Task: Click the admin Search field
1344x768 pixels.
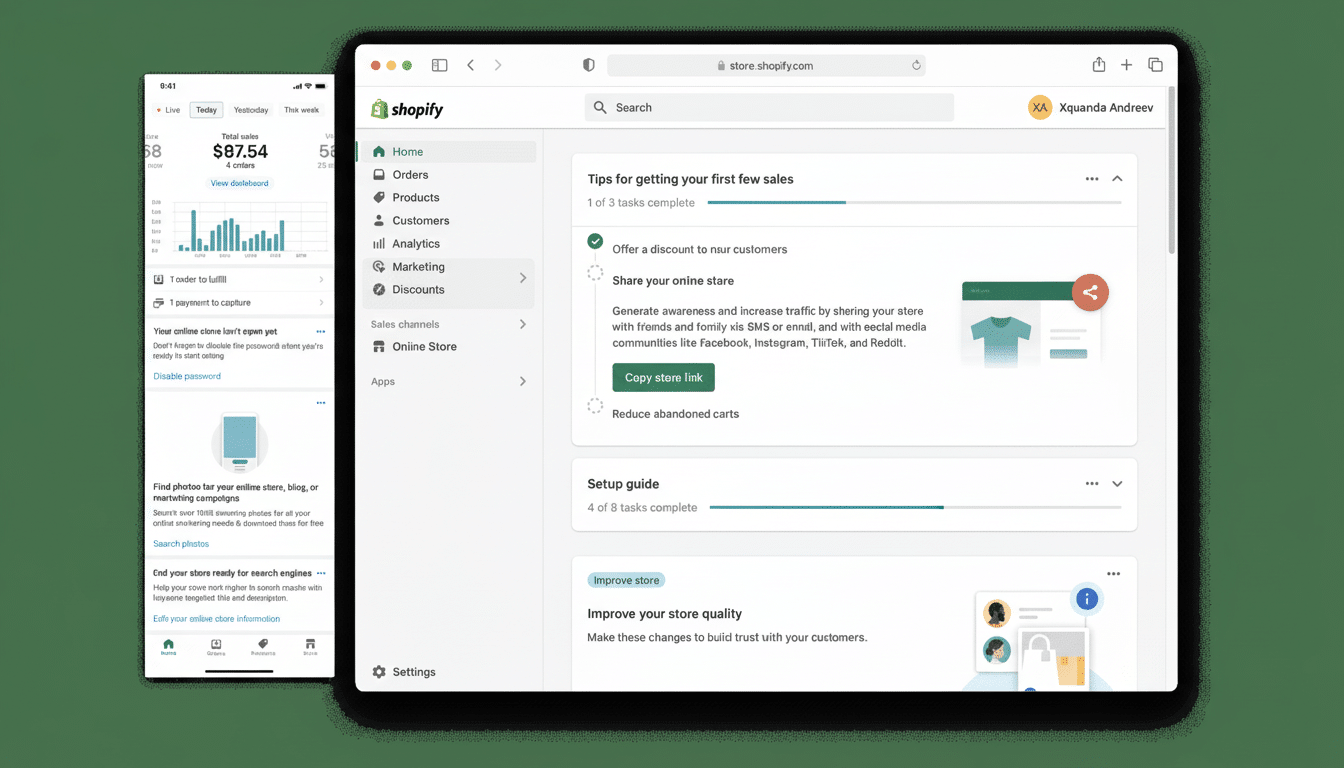Action: pos(768,107)
